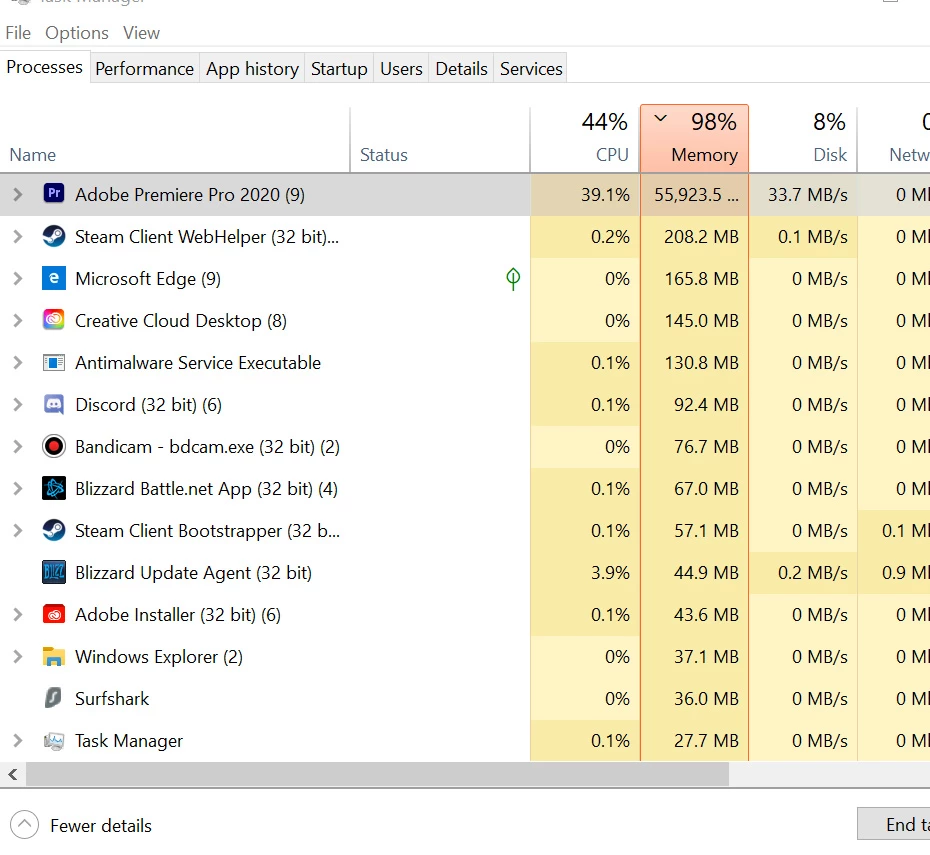Viewport: 930px width, 855px height.
Task: Expand Bandicam bdcam.exe group
Action: click(18, 446)
